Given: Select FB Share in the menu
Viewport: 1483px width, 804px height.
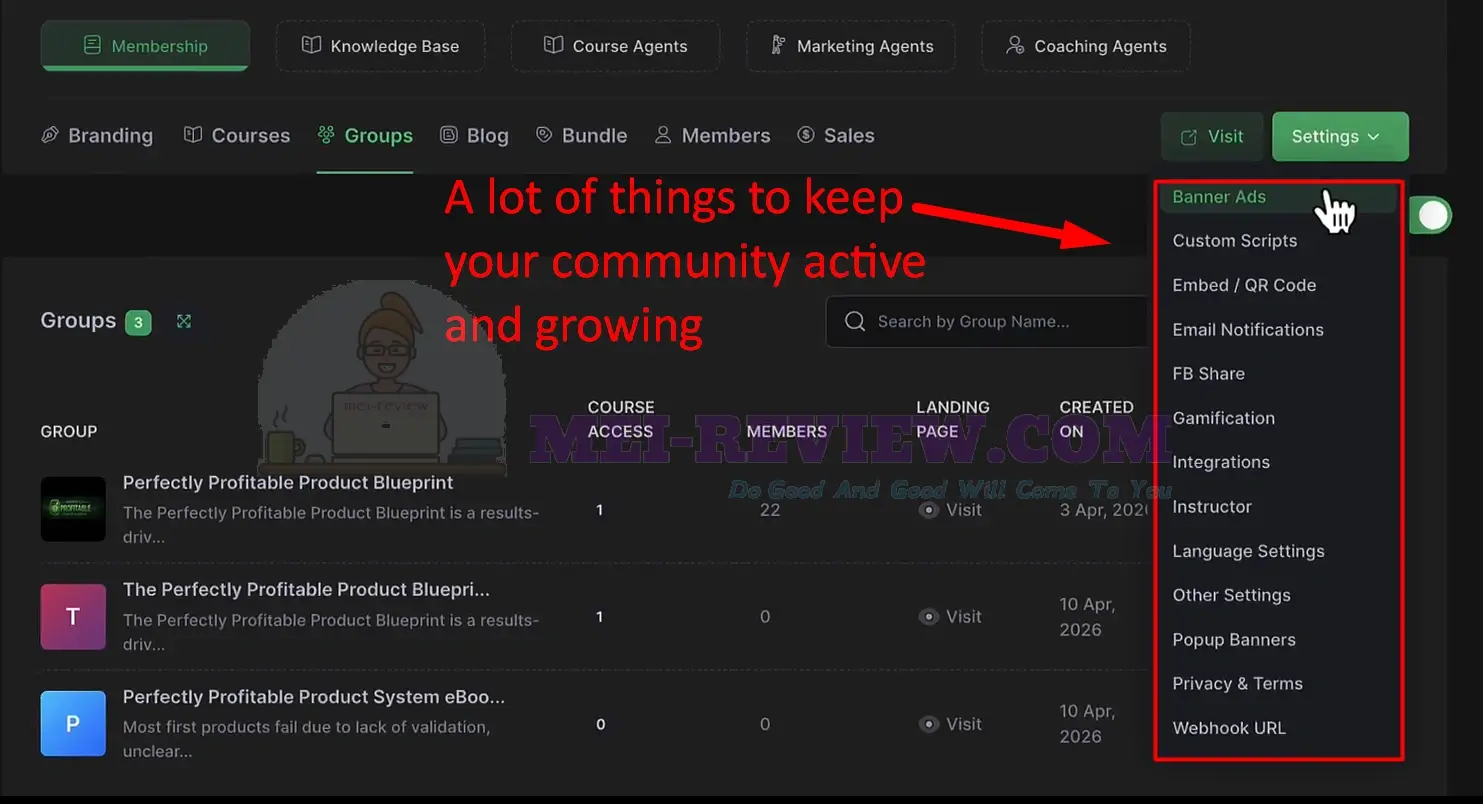Looking at the screenshot, I should pos(1209,374).
